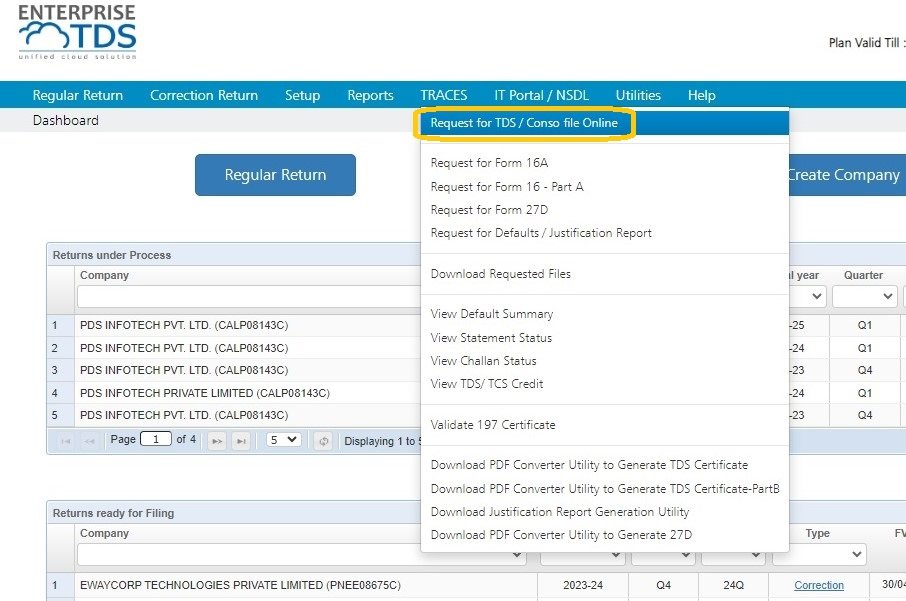Open the IT Portal / NSDL menu
The image size is (906, 601).
click(541, 95)
